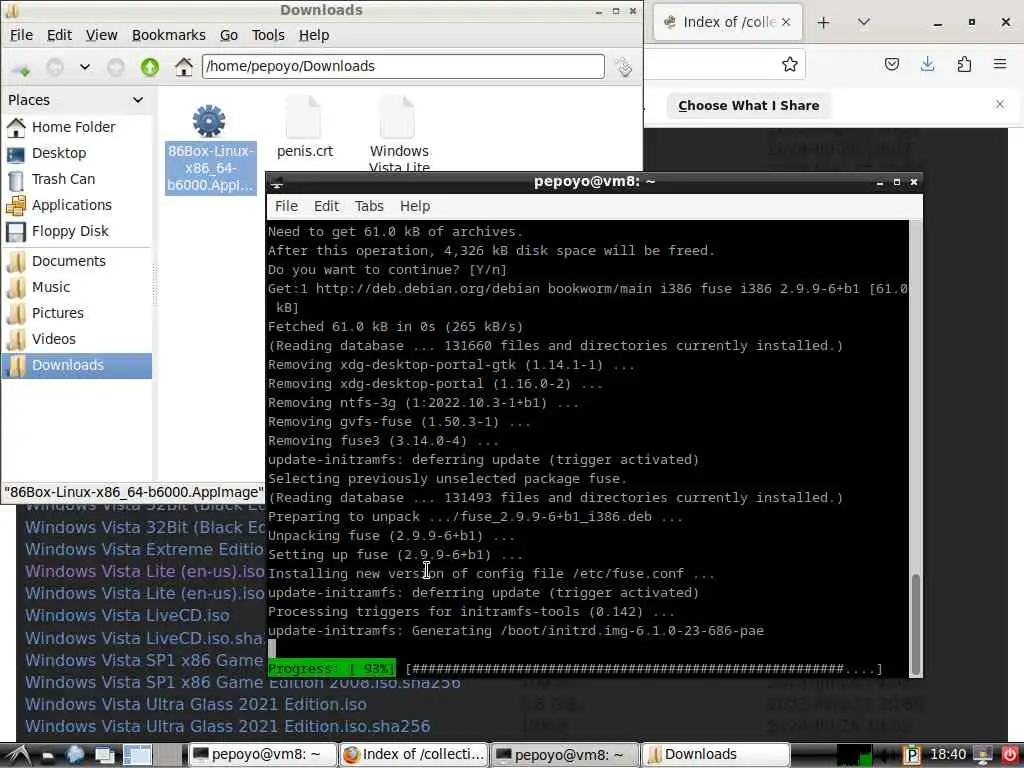Open browser extensions puzzle icon
The height and width of the screenshot is (768, 1024).
pyautogui.click(x=964, y=64)
